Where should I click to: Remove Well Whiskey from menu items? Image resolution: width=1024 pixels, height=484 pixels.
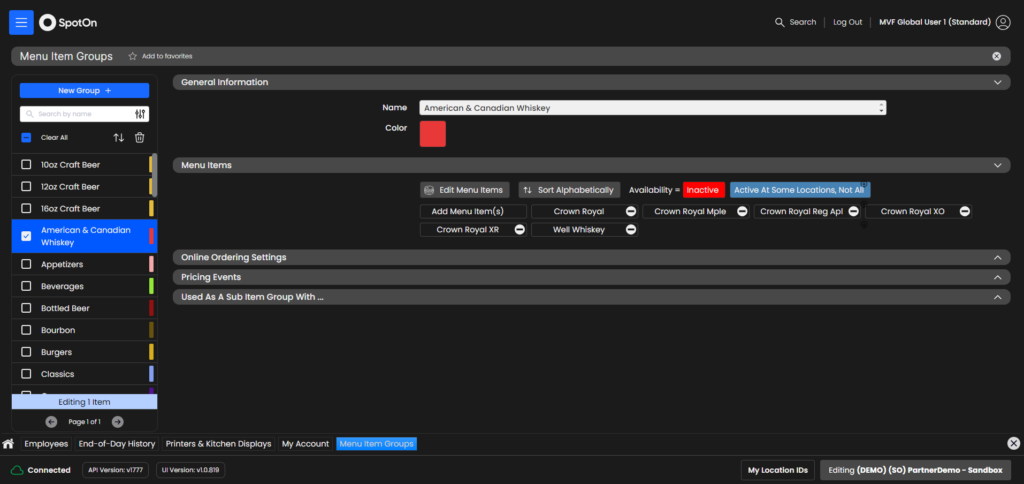631,230
